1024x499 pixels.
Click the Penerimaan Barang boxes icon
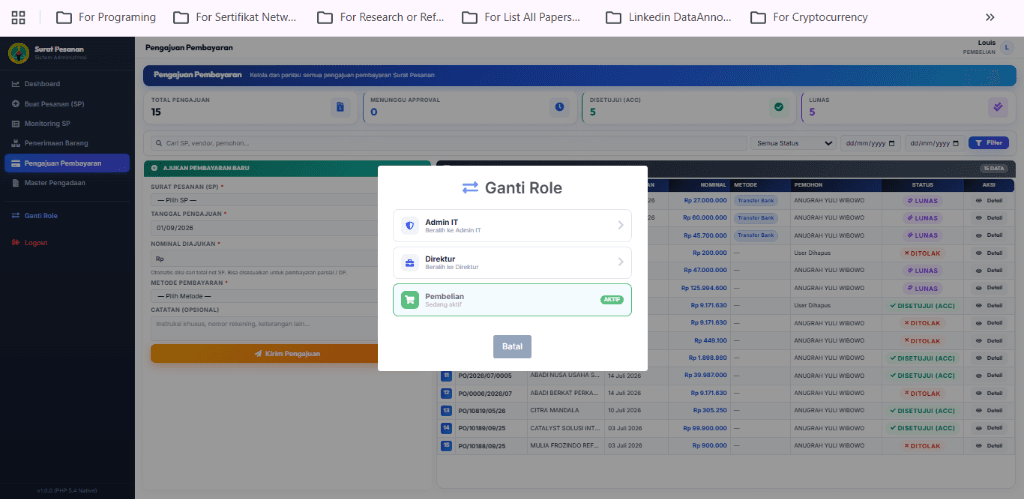[16, 143]
